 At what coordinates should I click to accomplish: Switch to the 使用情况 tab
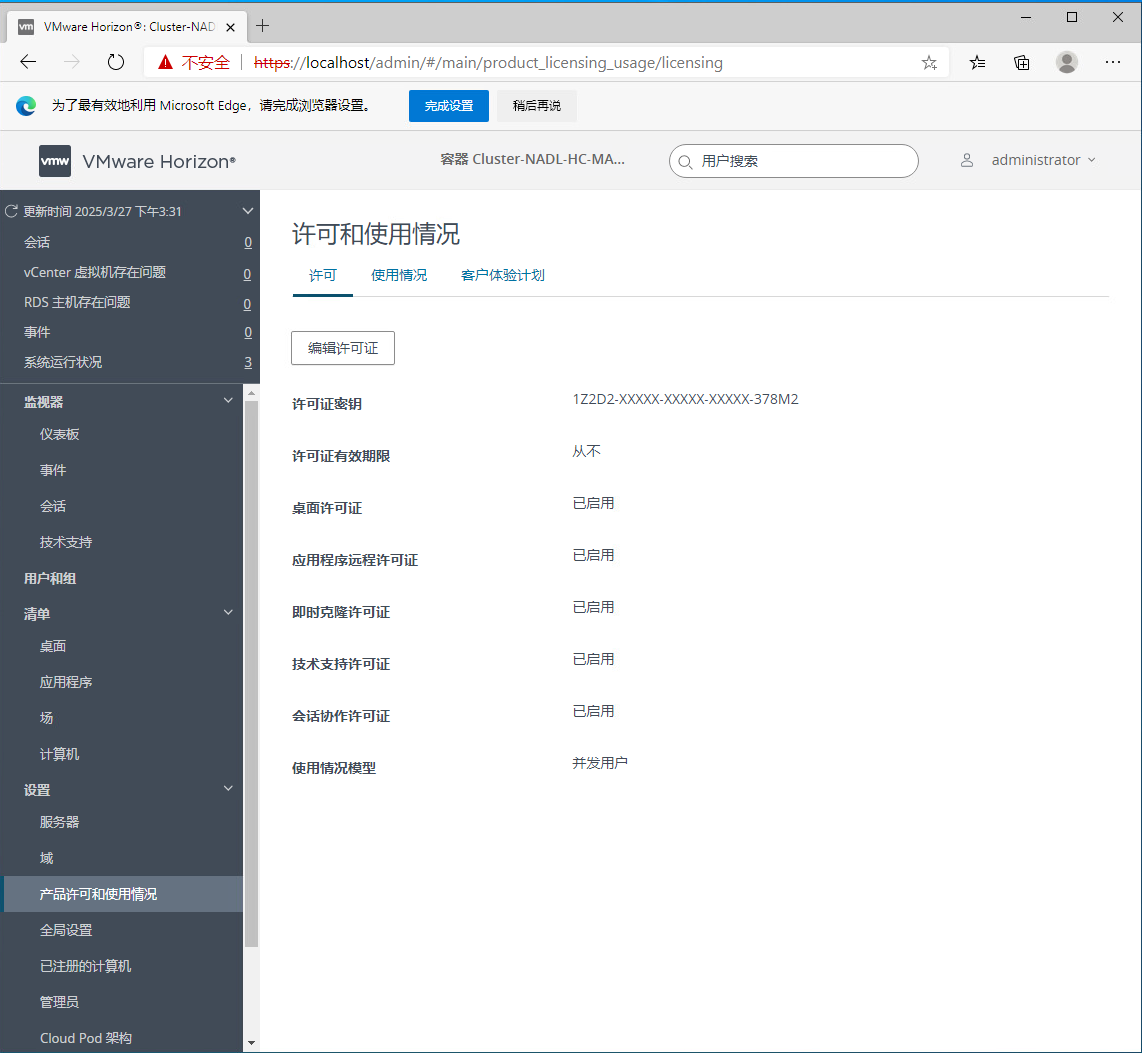399,275
